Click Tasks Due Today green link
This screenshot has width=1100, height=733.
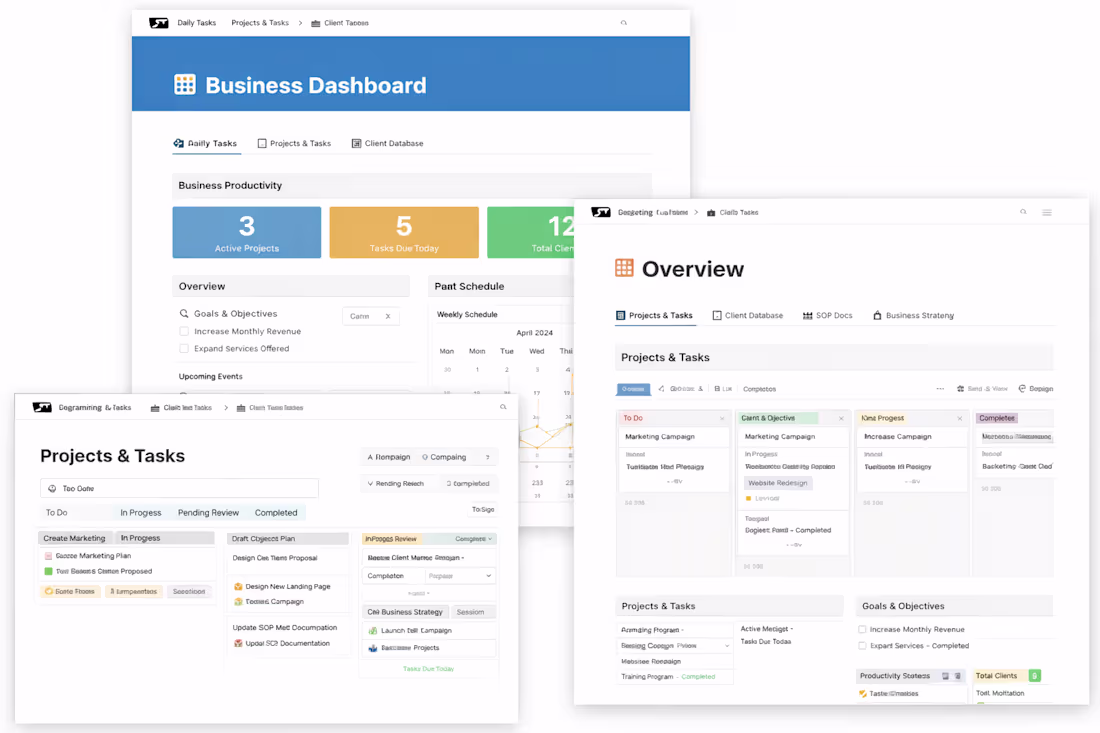[x=428, y=668]
